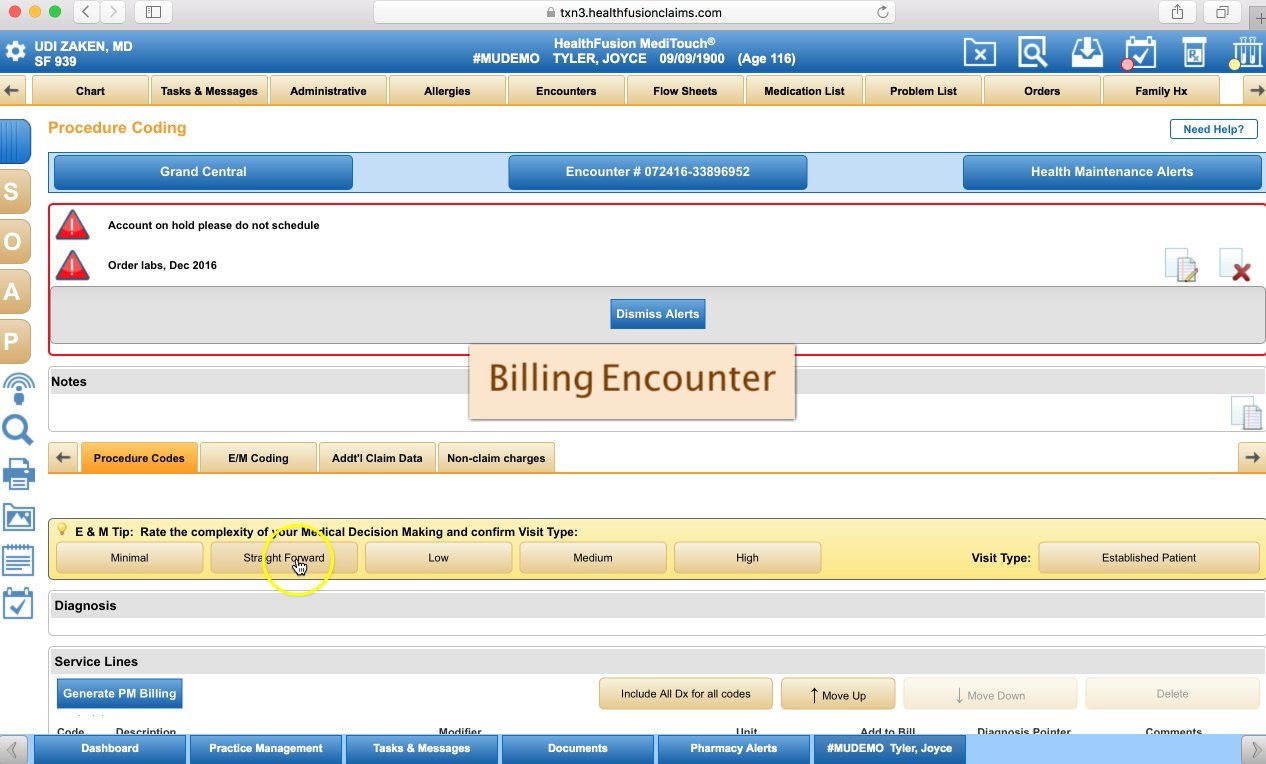Open the Flow Sheets tab

tap(685, 90)
